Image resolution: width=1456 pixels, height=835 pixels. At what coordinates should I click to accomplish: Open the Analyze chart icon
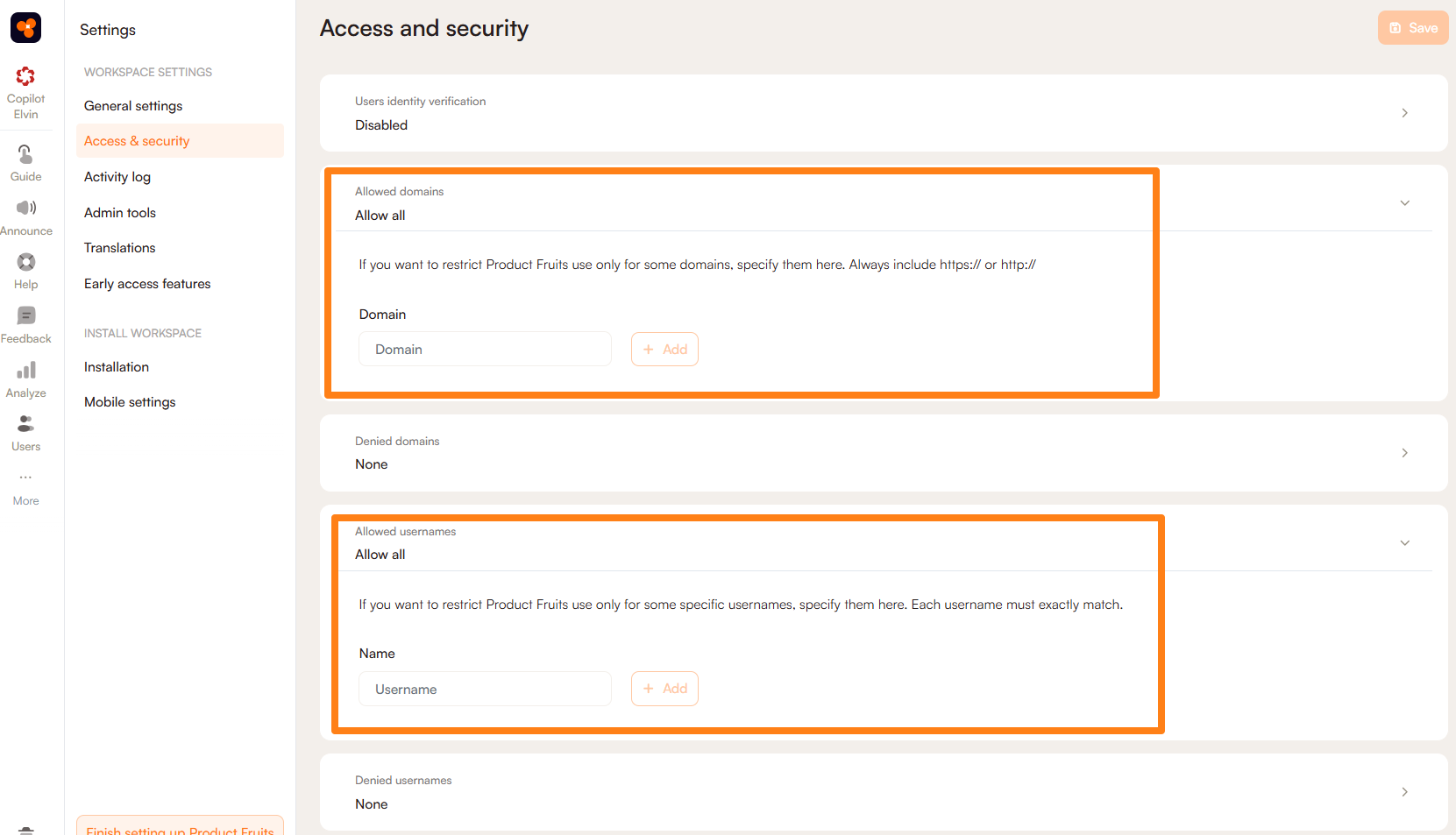(x=25, y=370)
